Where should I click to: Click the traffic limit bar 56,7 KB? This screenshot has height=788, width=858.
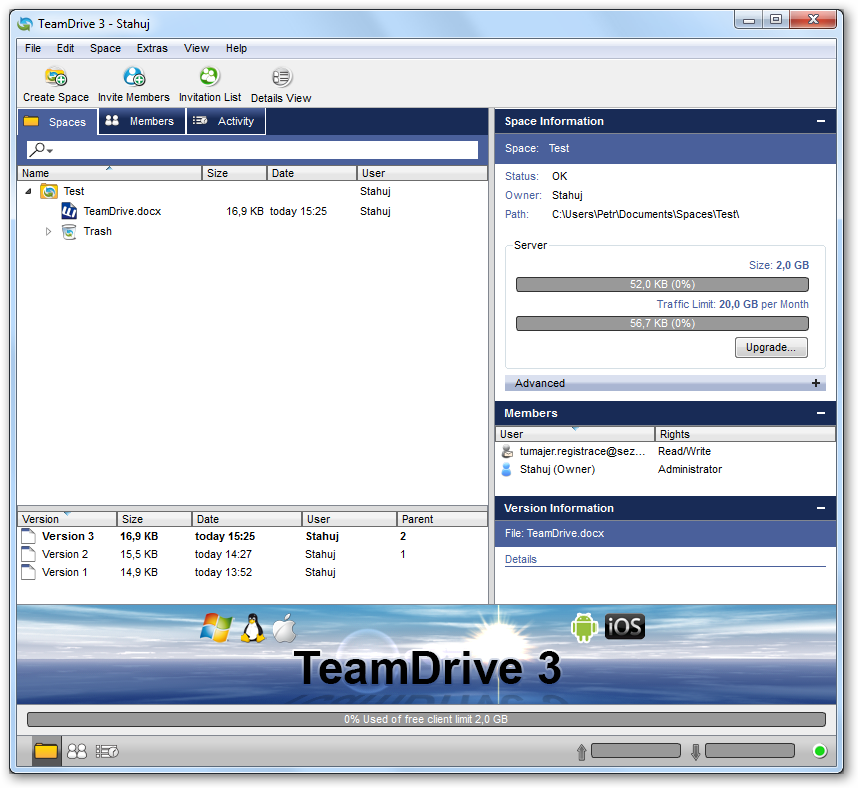point(662,323)
